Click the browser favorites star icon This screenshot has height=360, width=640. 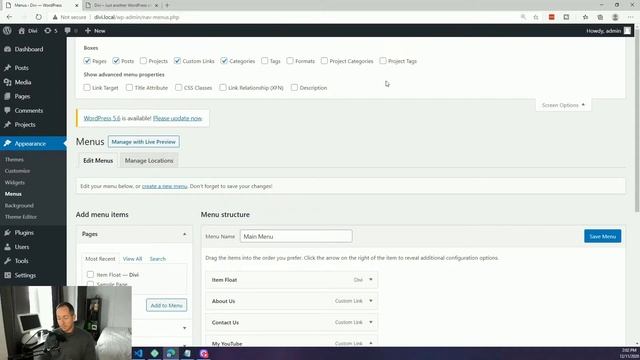[585, 17]
